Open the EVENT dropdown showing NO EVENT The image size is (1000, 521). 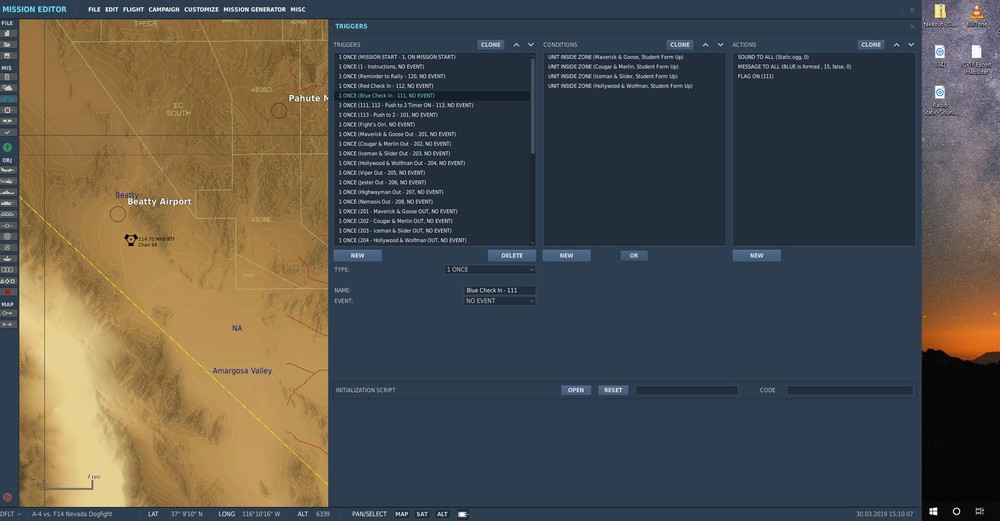pyautogui.click(x=499, y=301)
